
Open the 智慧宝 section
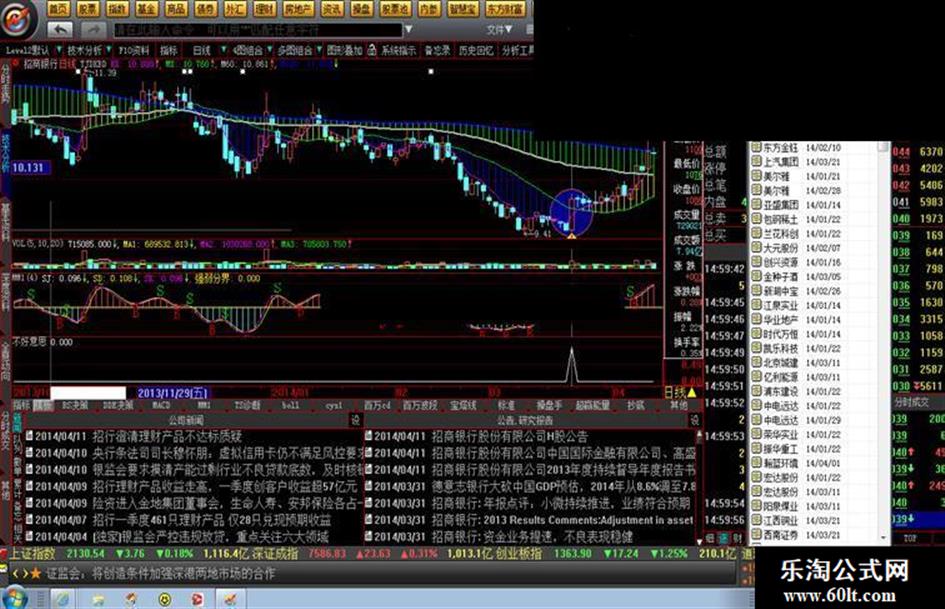coord(463,9)
